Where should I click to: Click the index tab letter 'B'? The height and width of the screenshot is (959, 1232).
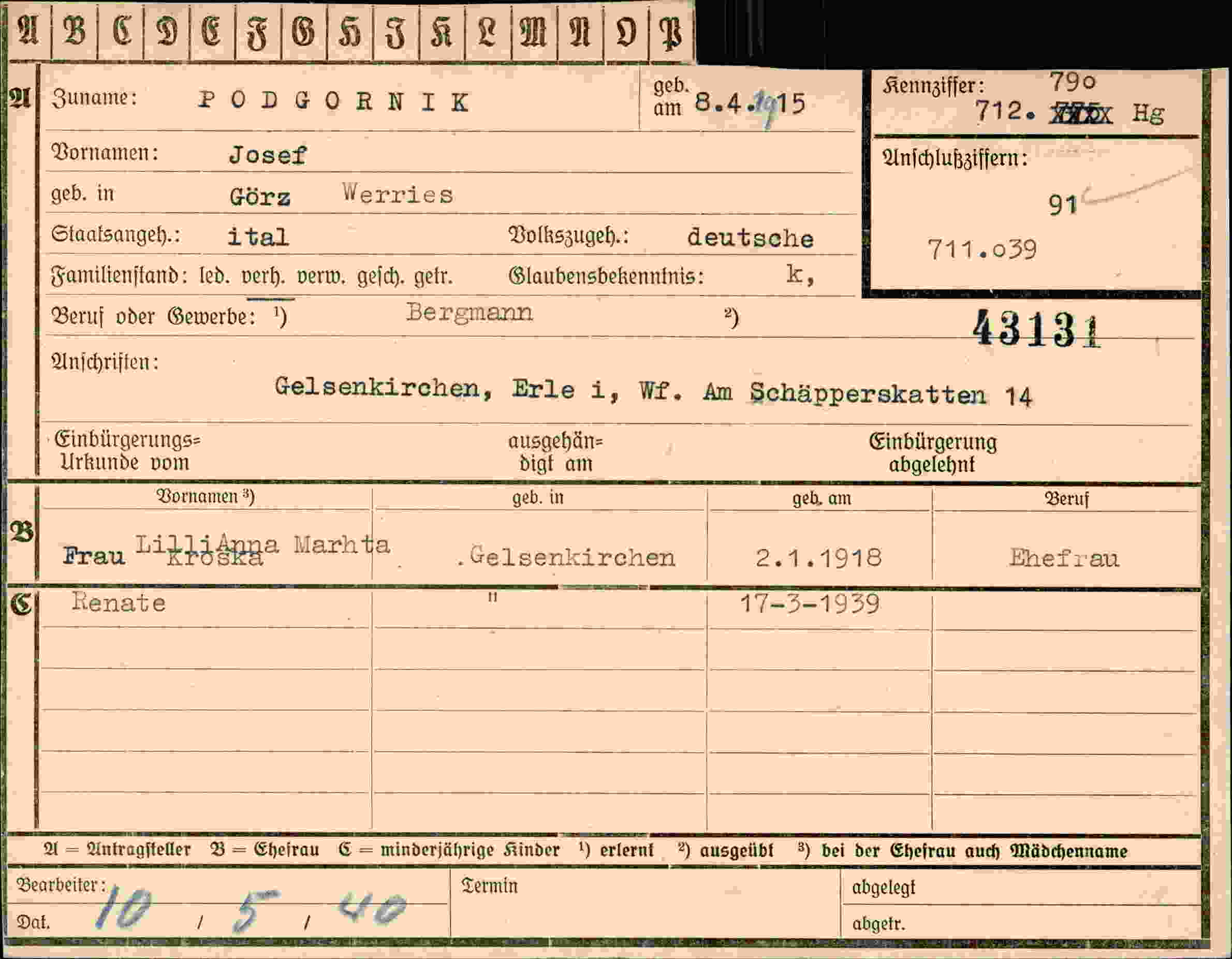tap(74, 30)
